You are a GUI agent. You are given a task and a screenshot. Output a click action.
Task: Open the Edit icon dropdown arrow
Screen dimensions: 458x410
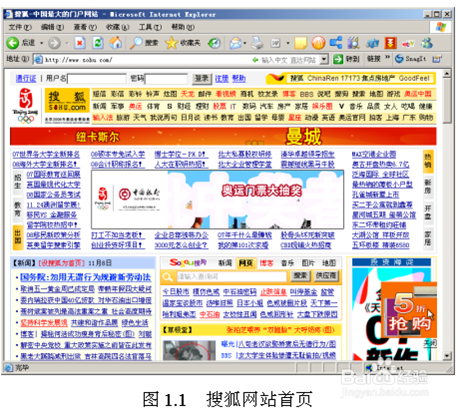[x=287, y=43]
